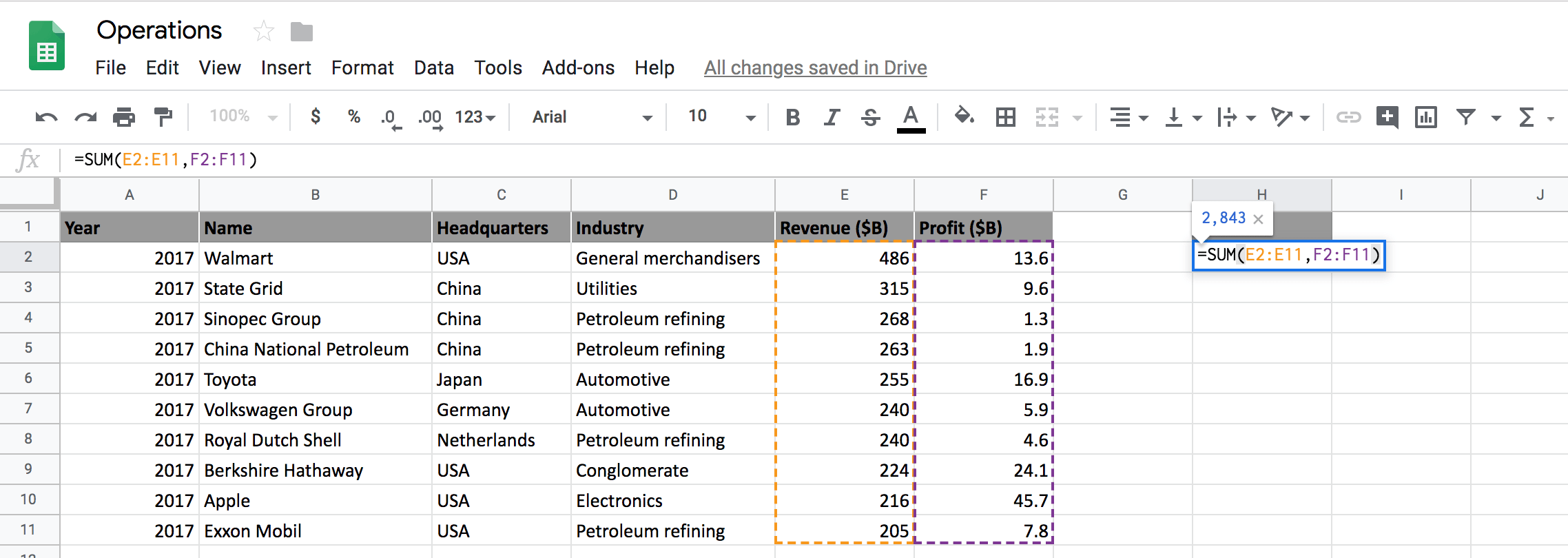1568x558 pixels.
Task: Open the text wrapping dropdown
Action: (x=1236, y=118)
